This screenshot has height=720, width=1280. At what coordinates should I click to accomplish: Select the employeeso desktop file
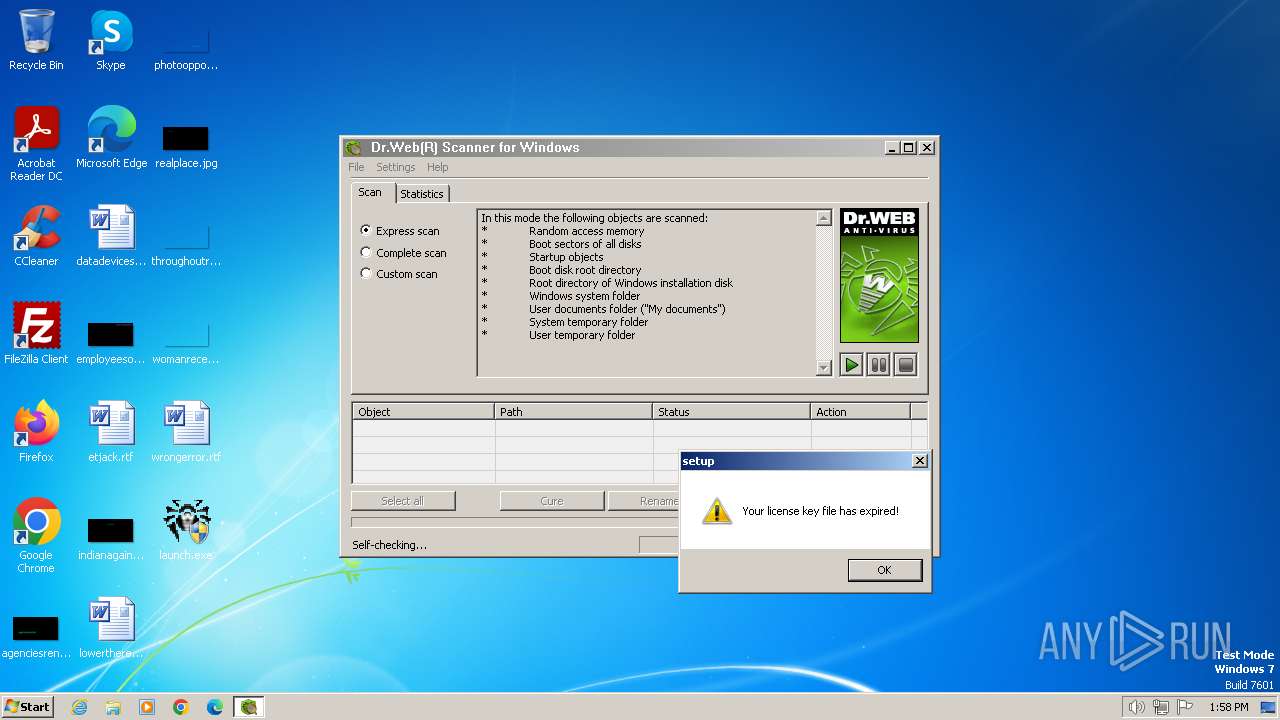pyautogui.click(x=111, y=342)
